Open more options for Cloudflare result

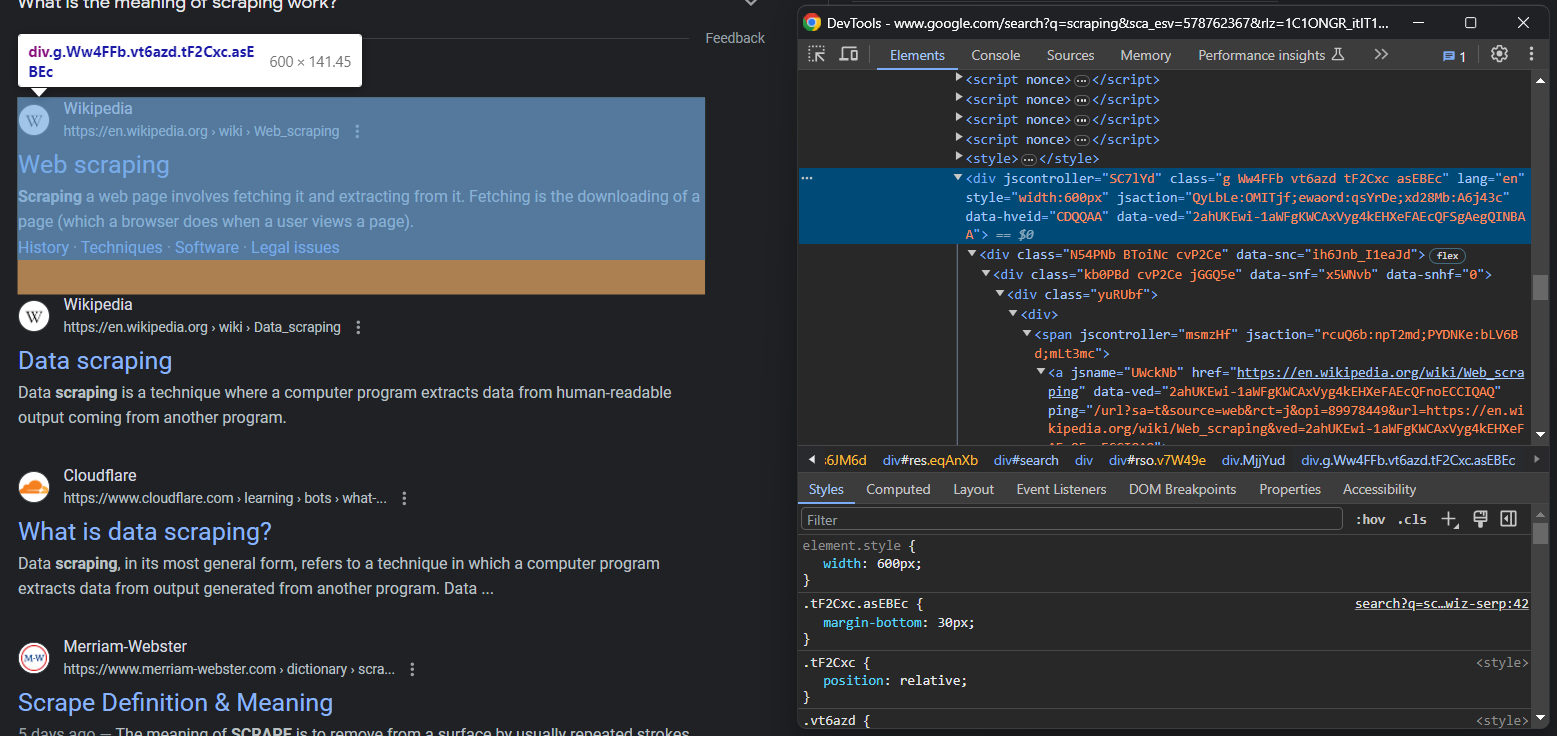405,498
